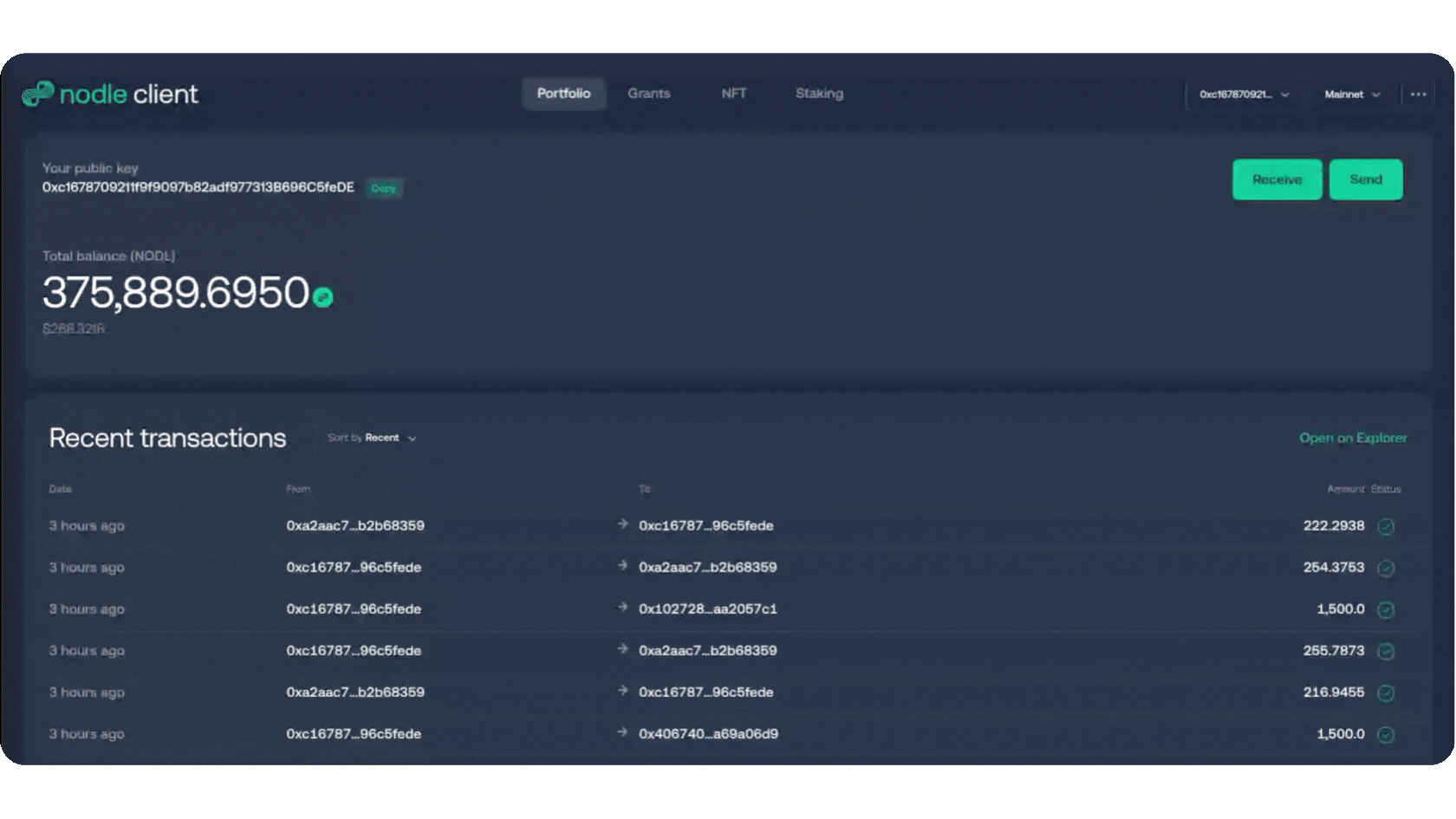
Task: Click the Receive button
Action: (x=1277, y=179)
